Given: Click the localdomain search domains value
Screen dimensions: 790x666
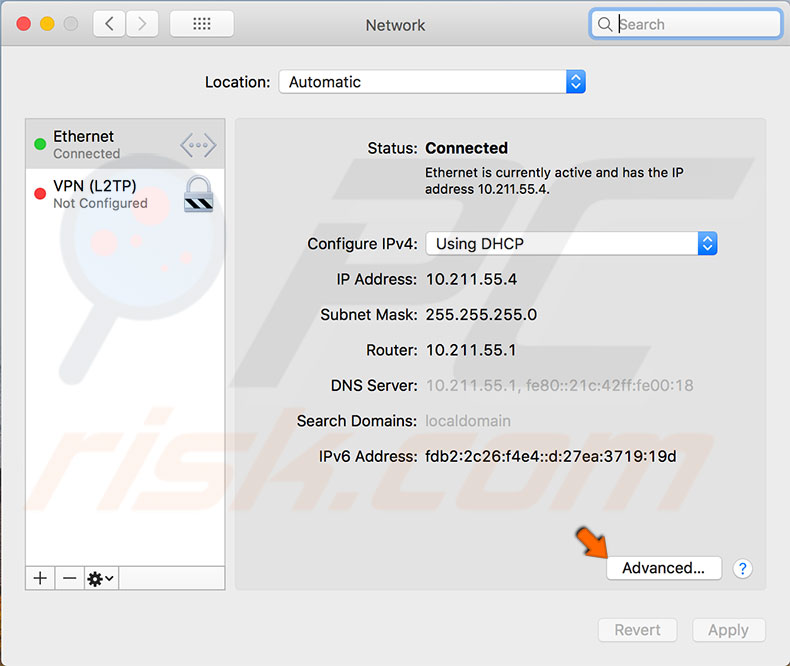Looking at the screenshot, I should (468, 421).
